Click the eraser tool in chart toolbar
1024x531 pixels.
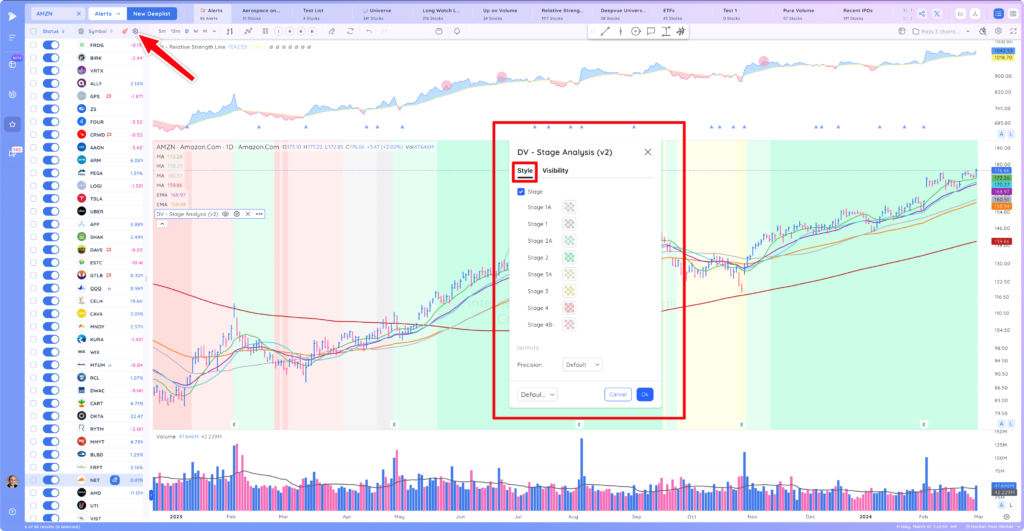click(x=332, y=31)
